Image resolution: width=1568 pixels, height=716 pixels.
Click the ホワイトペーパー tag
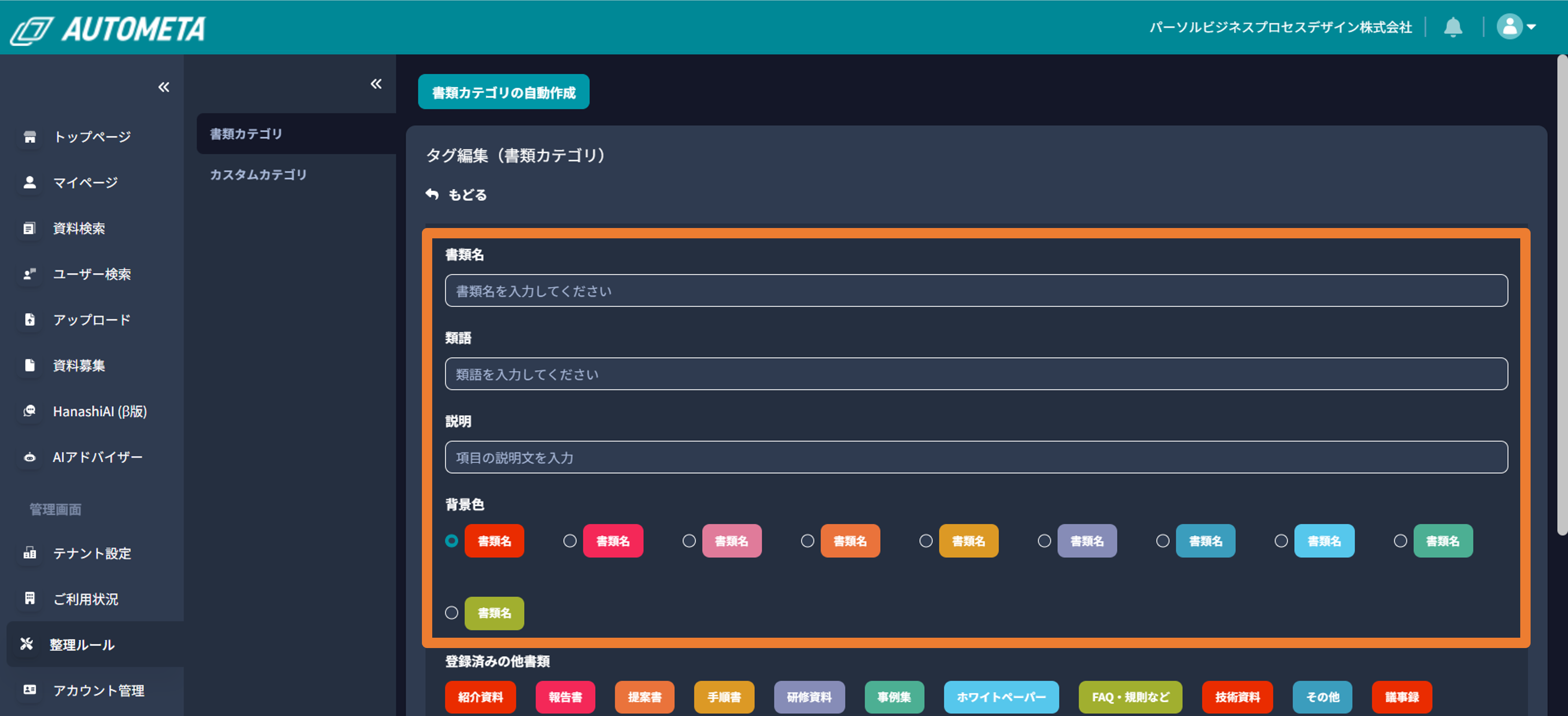pos(1001,697)
